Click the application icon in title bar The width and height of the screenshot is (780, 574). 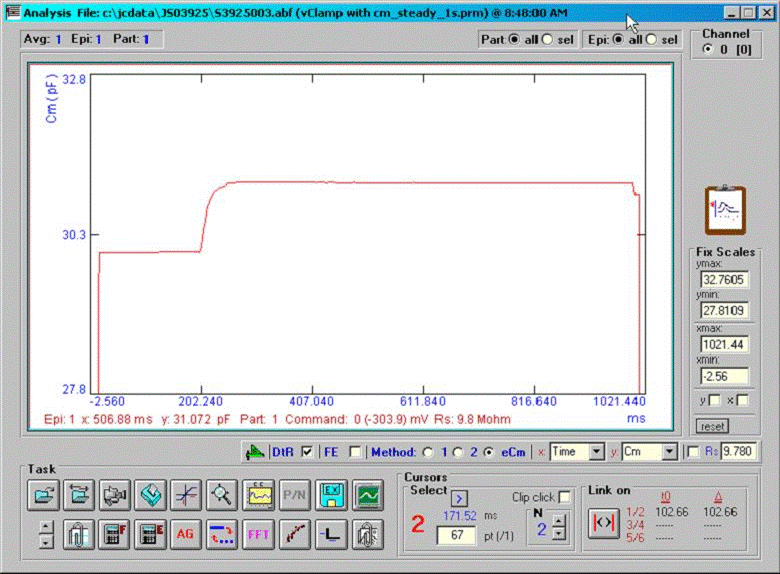12,12
